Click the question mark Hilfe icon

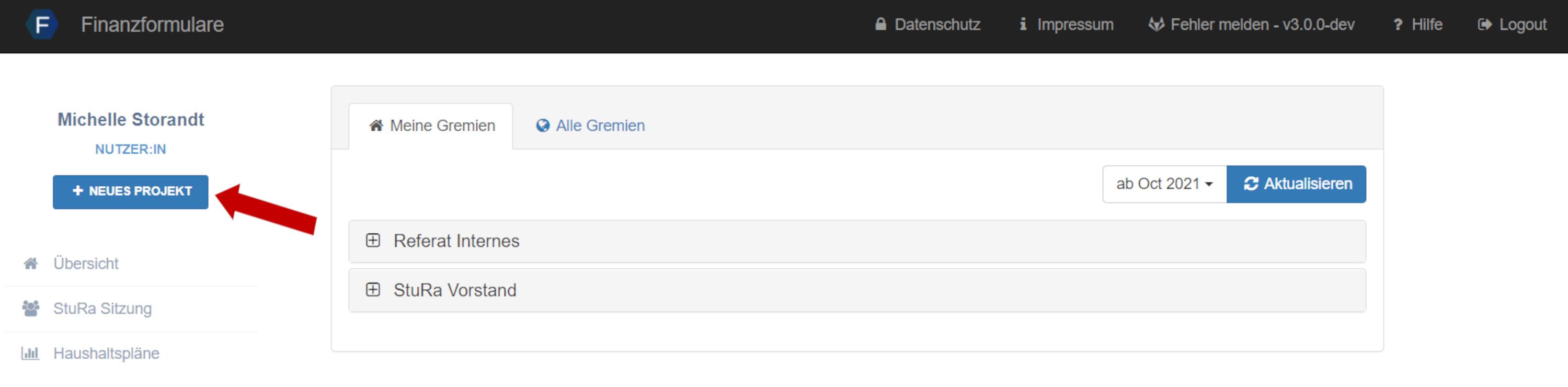coord(1398,25)
